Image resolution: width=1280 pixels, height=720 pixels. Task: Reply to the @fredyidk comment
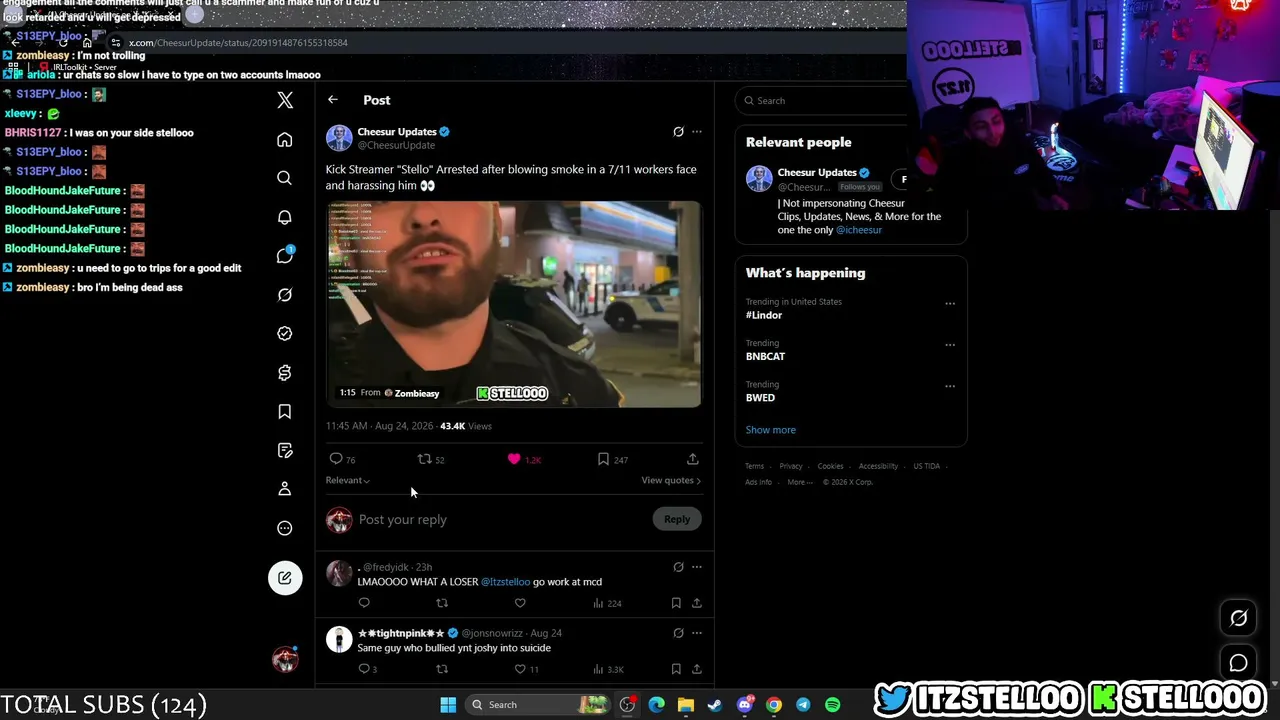(364, 603)
